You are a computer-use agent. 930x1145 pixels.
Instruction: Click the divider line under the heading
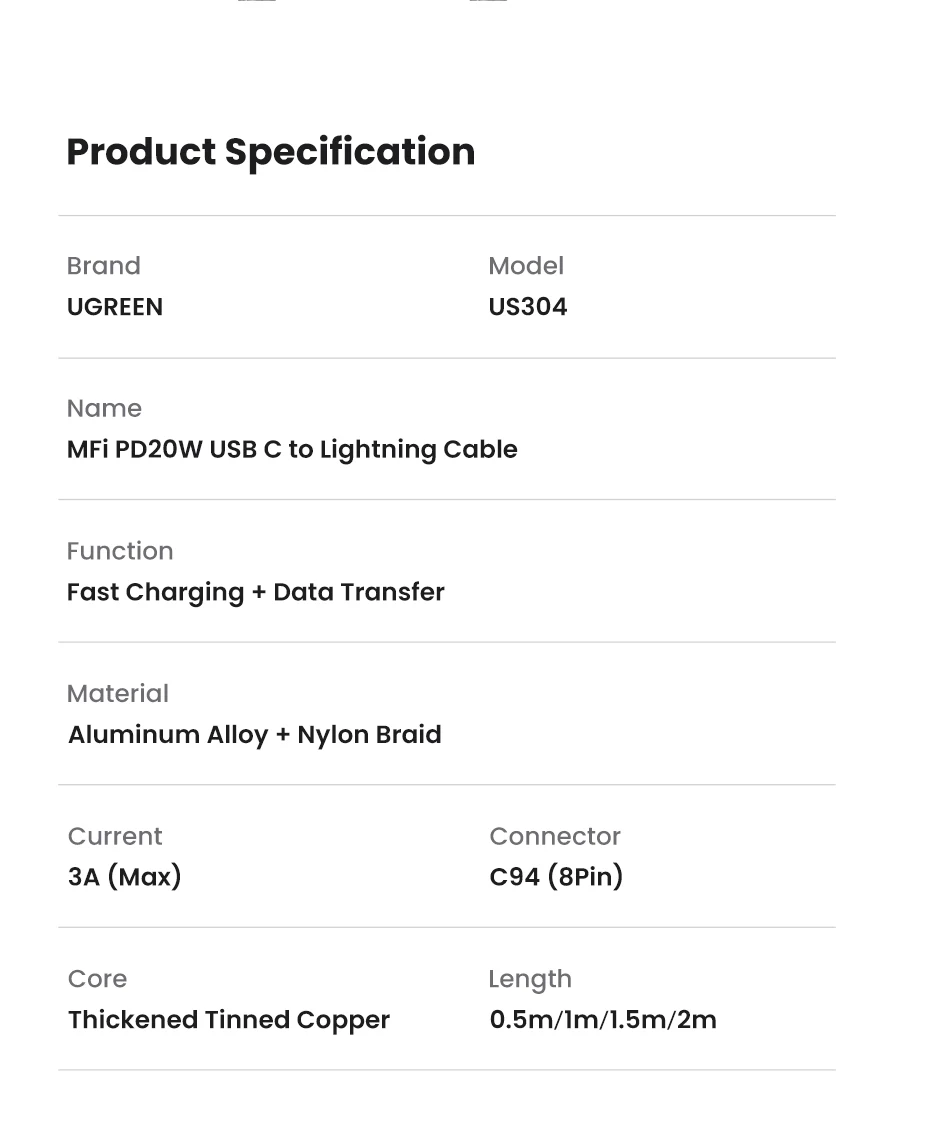pyautogui.click(x=446, y=216)
